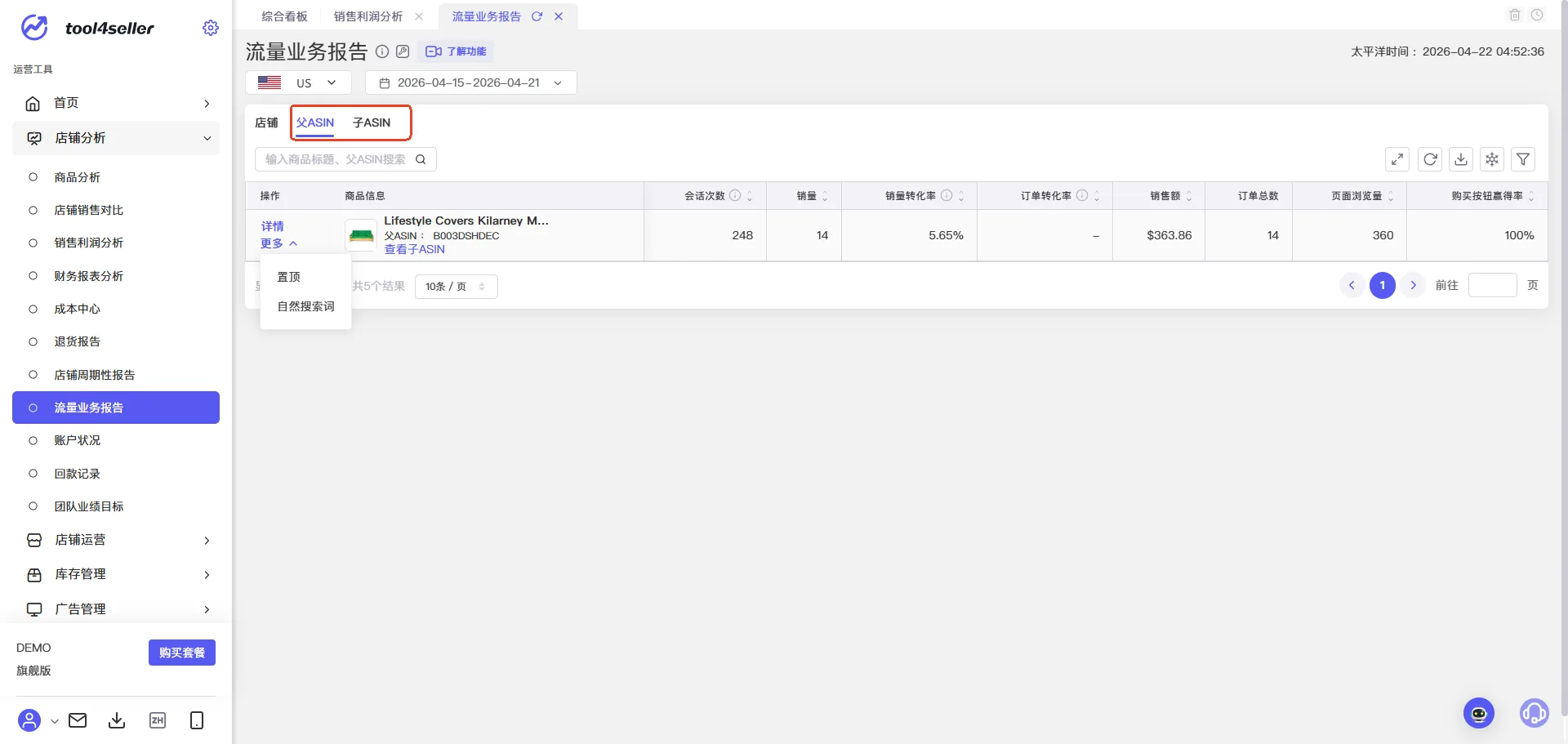The width and height of the screenshot is (1568, 744).
Task: Click the edit note icon beside the title
Action: click(x=403, y=51)
